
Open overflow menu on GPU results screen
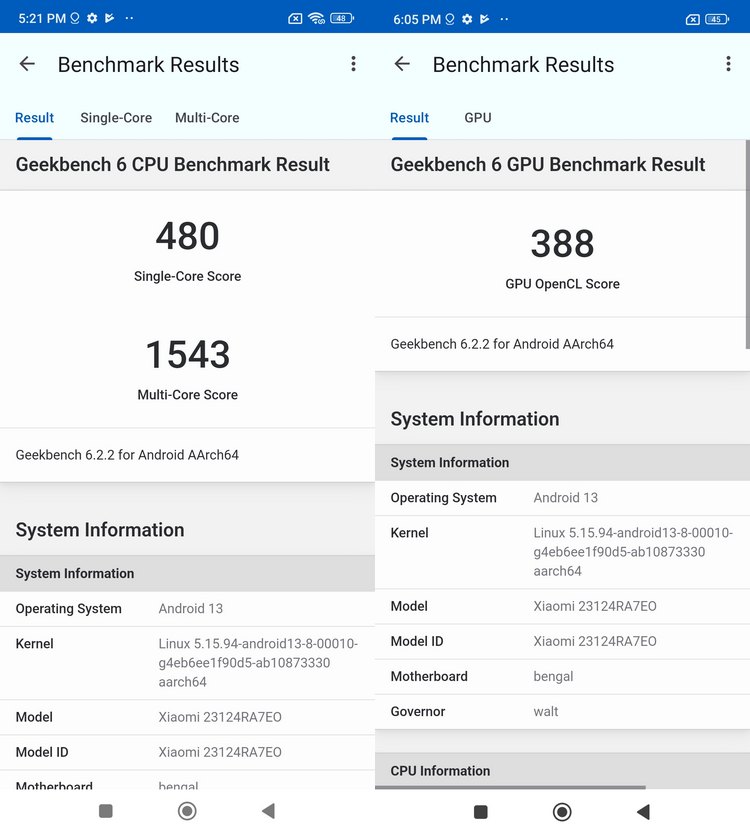[728, 64]
